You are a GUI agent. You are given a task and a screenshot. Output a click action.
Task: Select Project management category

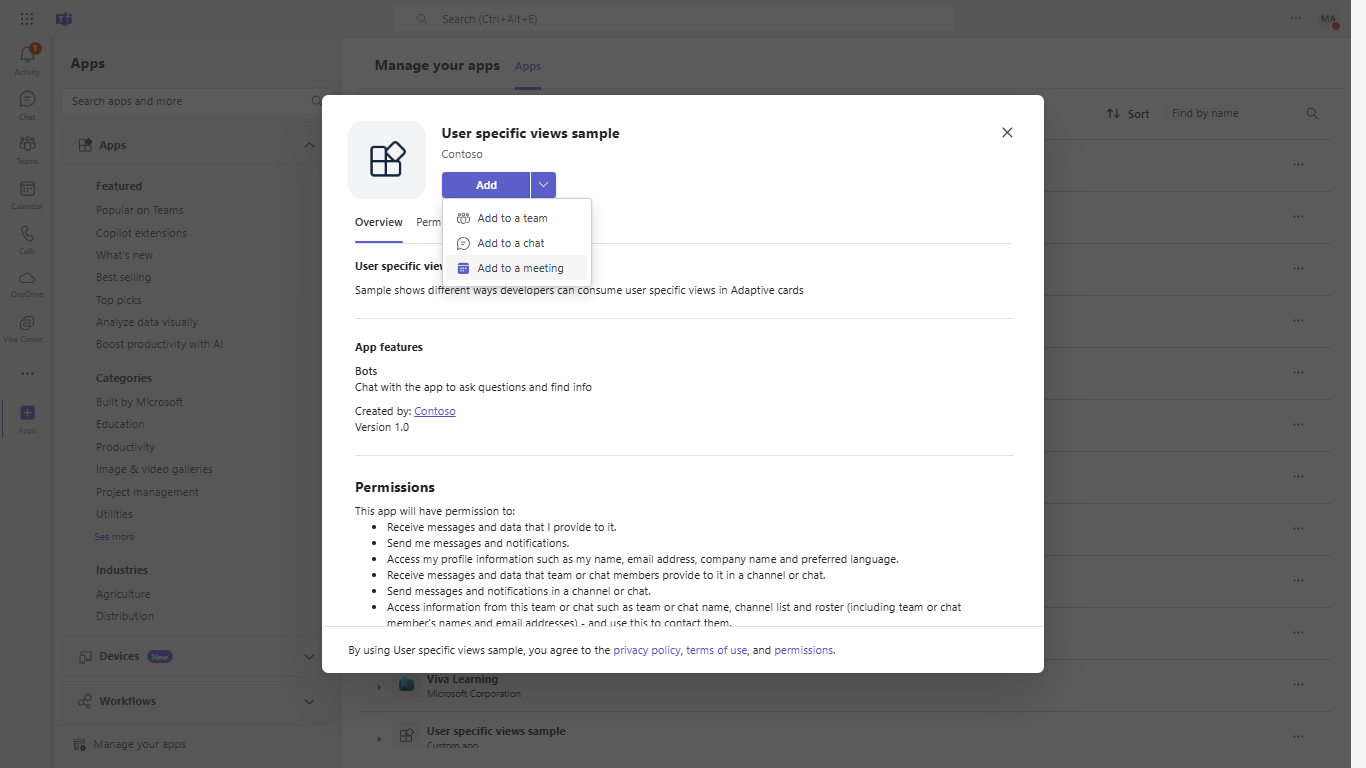[x=147, y=492]
